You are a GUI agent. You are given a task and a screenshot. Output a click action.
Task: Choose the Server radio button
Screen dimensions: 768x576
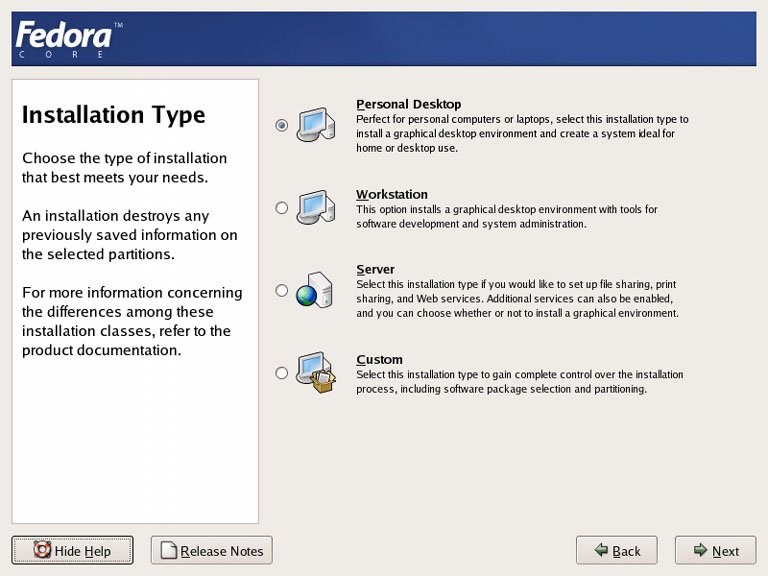pyautogui.click(x=282, y=291)
